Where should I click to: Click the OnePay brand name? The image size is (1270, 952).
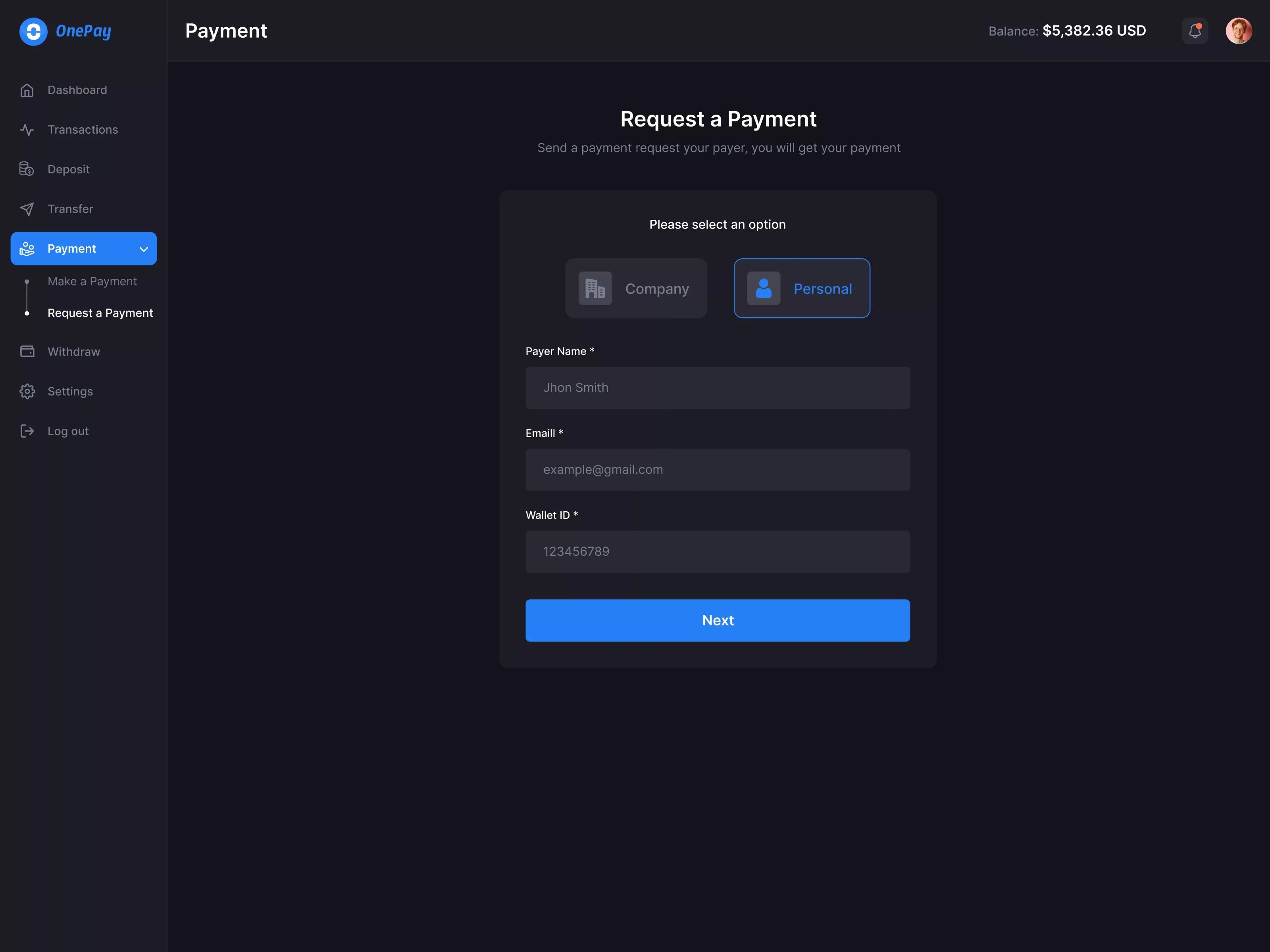(x=83, y=32)
